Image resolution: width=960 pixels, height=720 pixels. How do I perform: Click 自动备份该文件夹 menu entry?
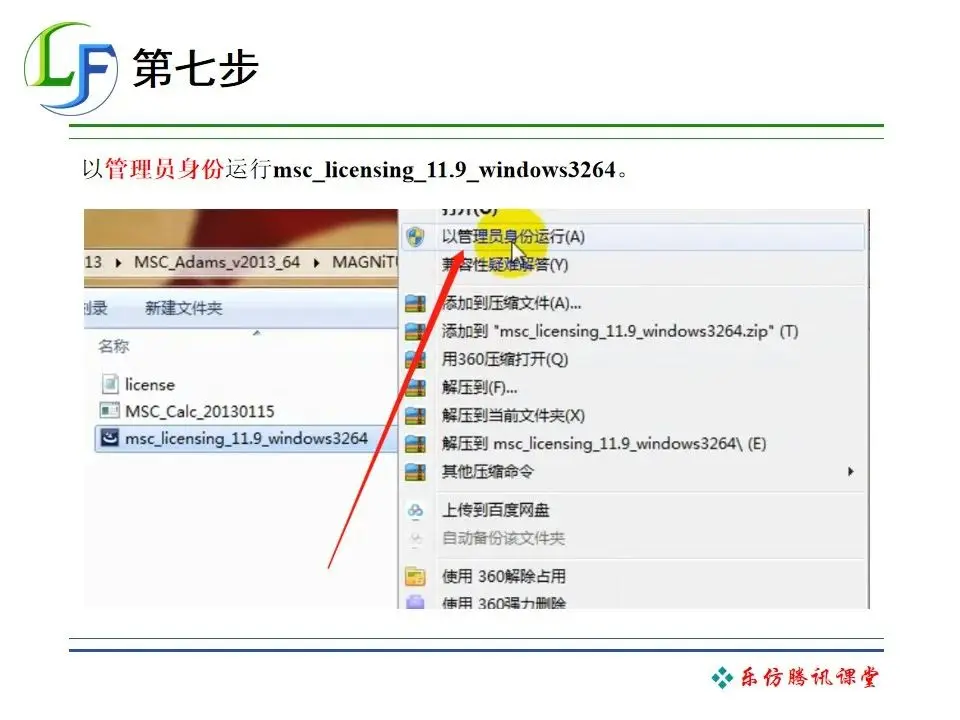click(x=503, y=538)
